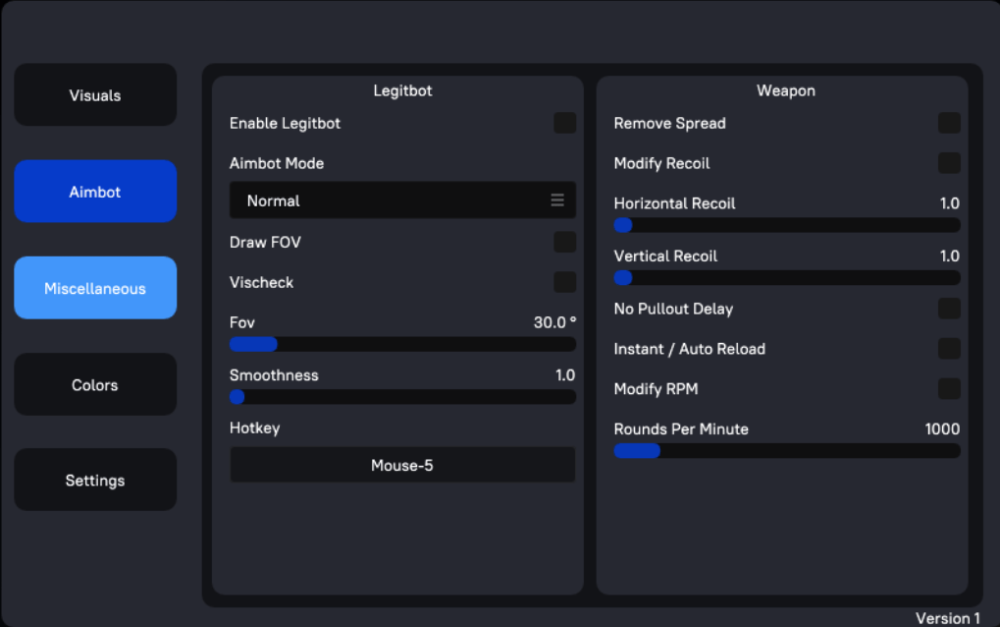
Task: Enable the No Pullout Delay checkbox
Action: pos(949,308)
